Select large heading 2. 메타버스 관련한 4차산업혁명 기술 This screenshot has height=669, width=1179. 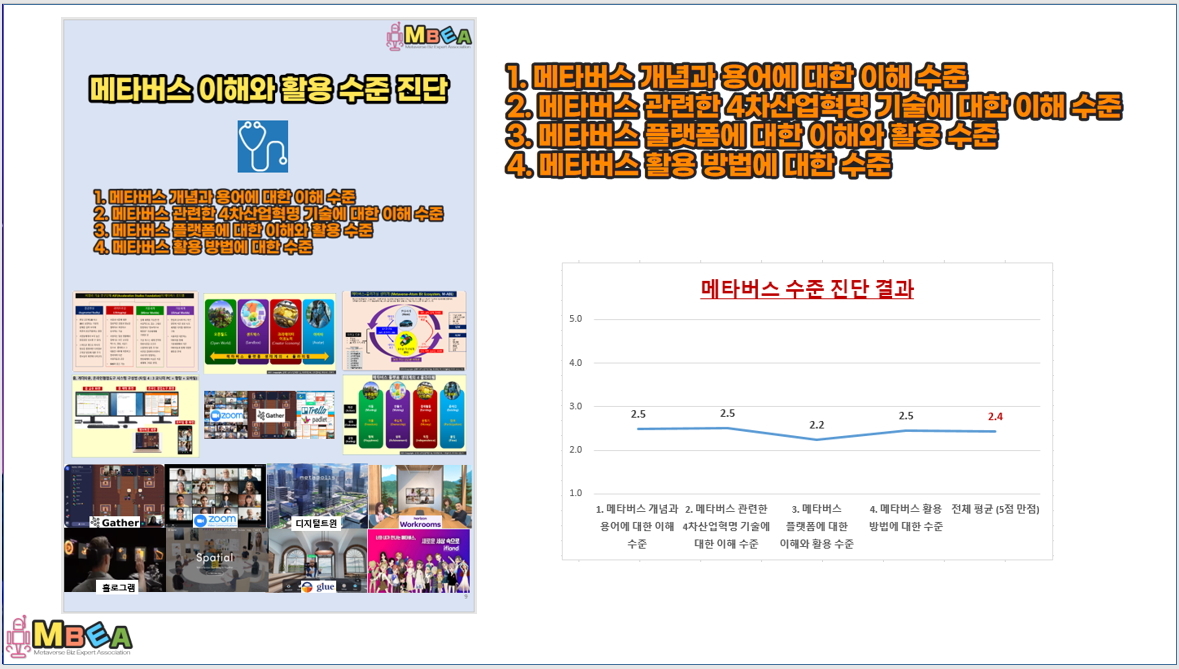tap(814, 105)
